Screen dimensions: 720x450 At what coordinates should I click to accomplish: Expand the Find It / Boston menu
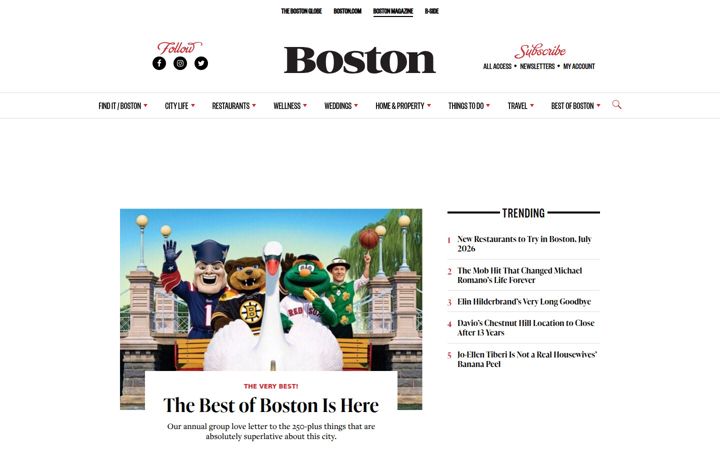pyautogui.click(x=123, y=106)
